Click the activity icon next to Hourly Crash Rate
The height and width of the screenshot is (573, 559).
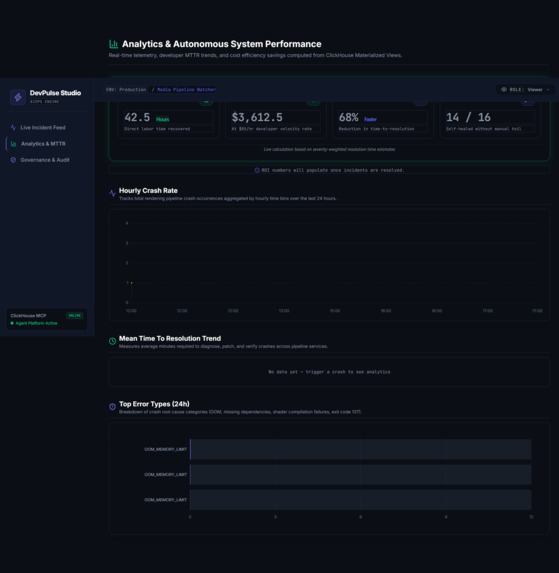113,193
